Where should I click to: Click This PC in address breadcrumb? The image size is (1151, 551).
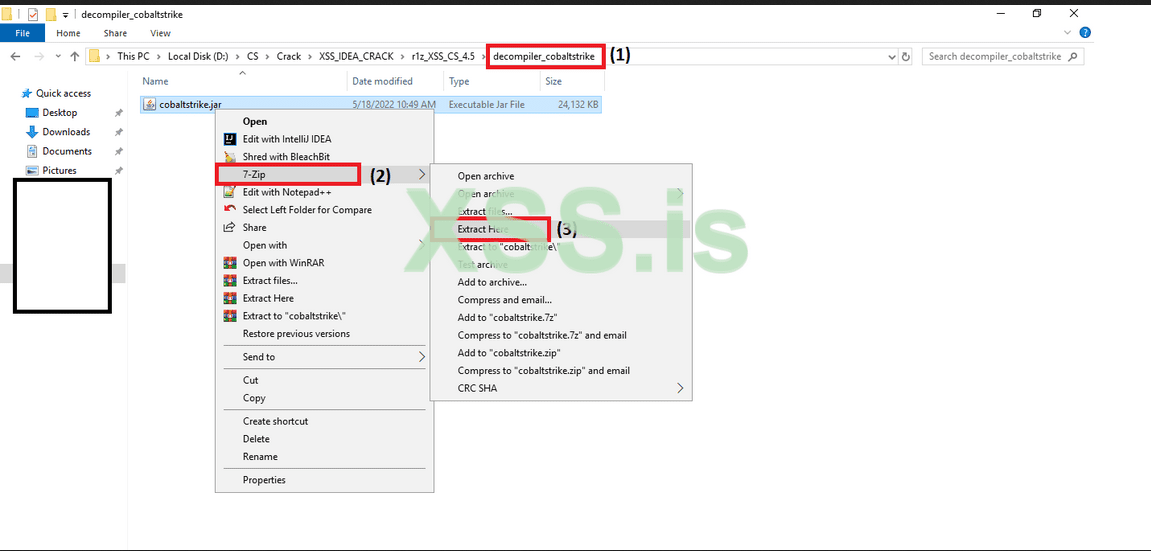(134, 56)
